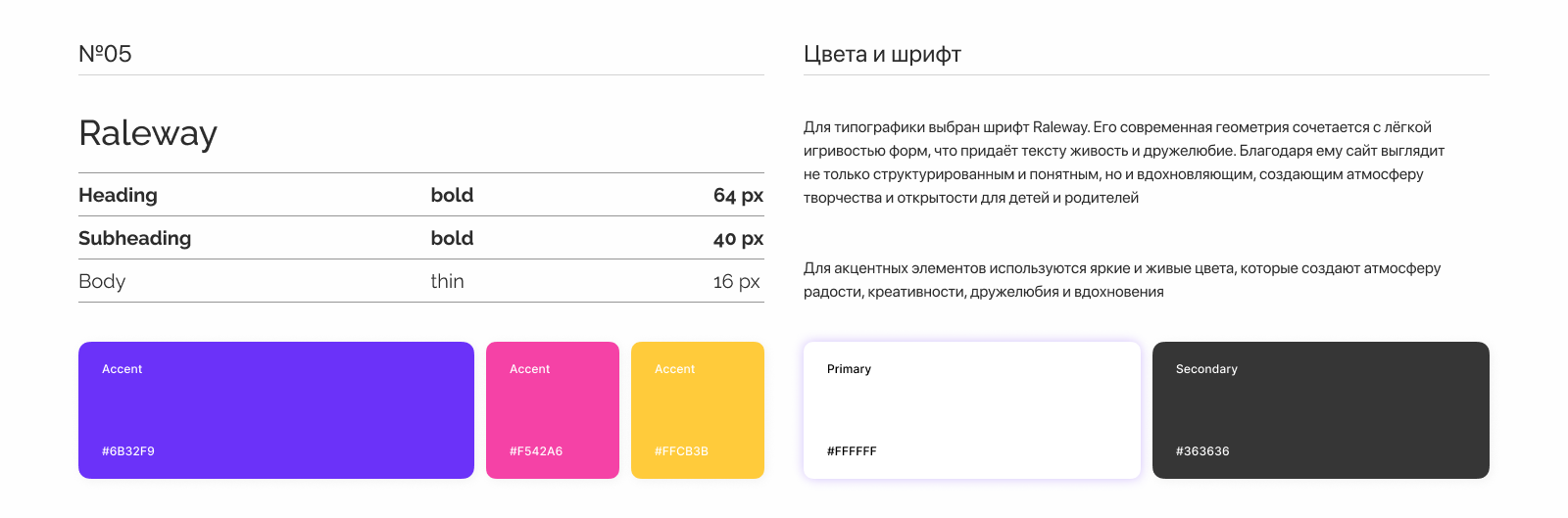Screen dimensions: 1568x518
Task: Click the Raleway typography description paragraph
Action: point(1123,163)
